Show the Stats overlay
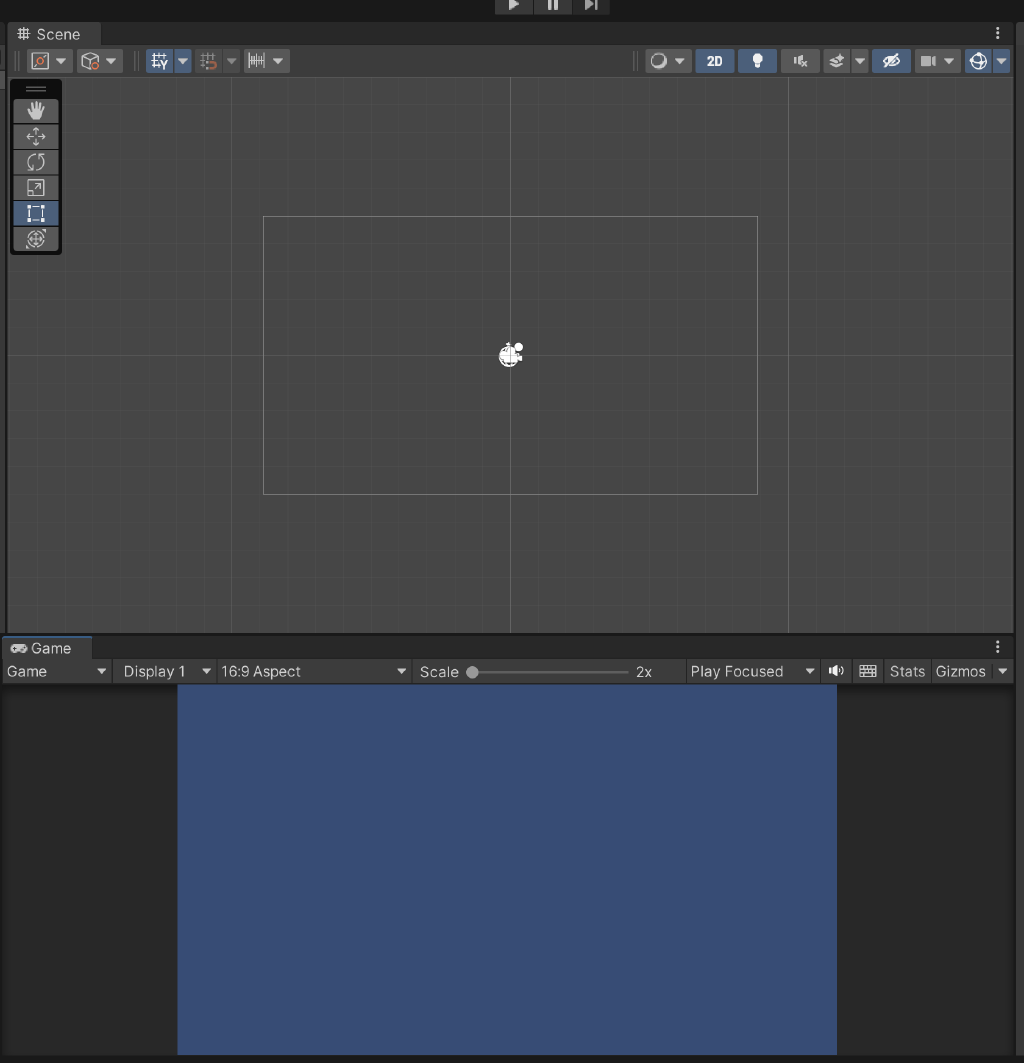The height and width of the screenshot is (1063, 1024). point(907,671)
